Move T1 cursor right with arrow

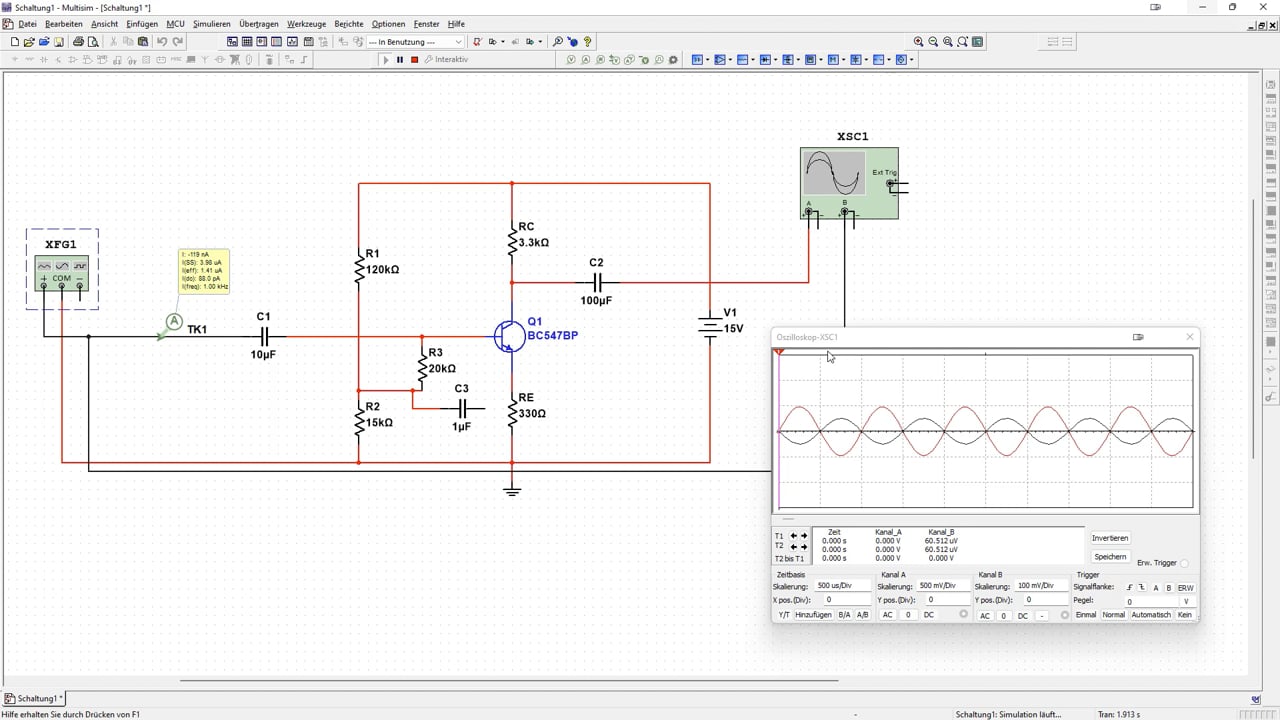point(803,536)
